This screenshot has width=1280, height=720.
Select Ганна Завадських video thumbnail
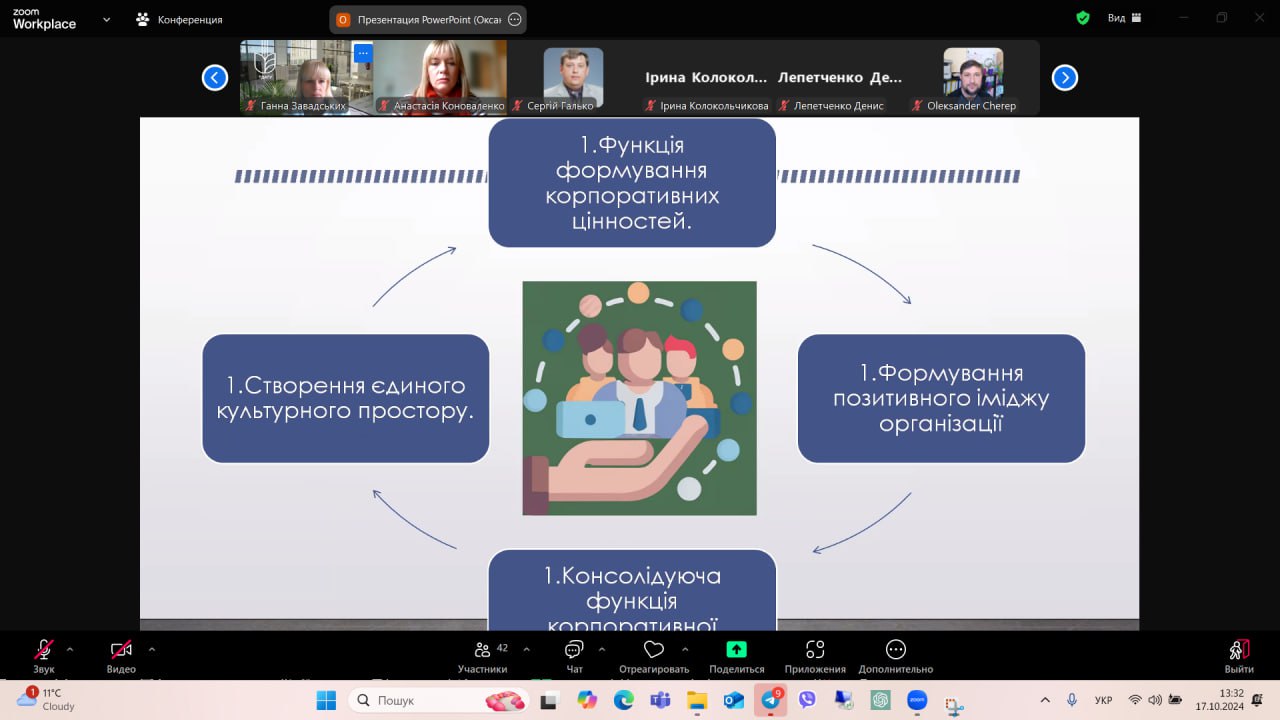click(x=307, y=77)
